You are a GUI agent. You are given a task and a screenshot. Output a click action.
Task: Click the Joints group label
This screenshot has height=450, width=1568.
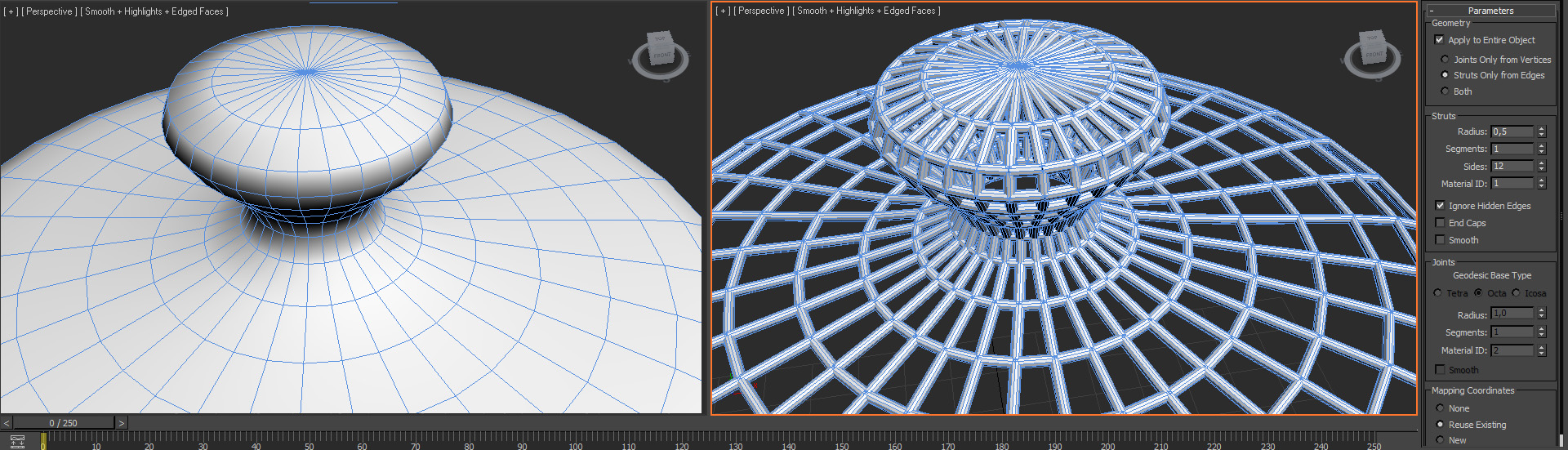[x=1443, y=262]
